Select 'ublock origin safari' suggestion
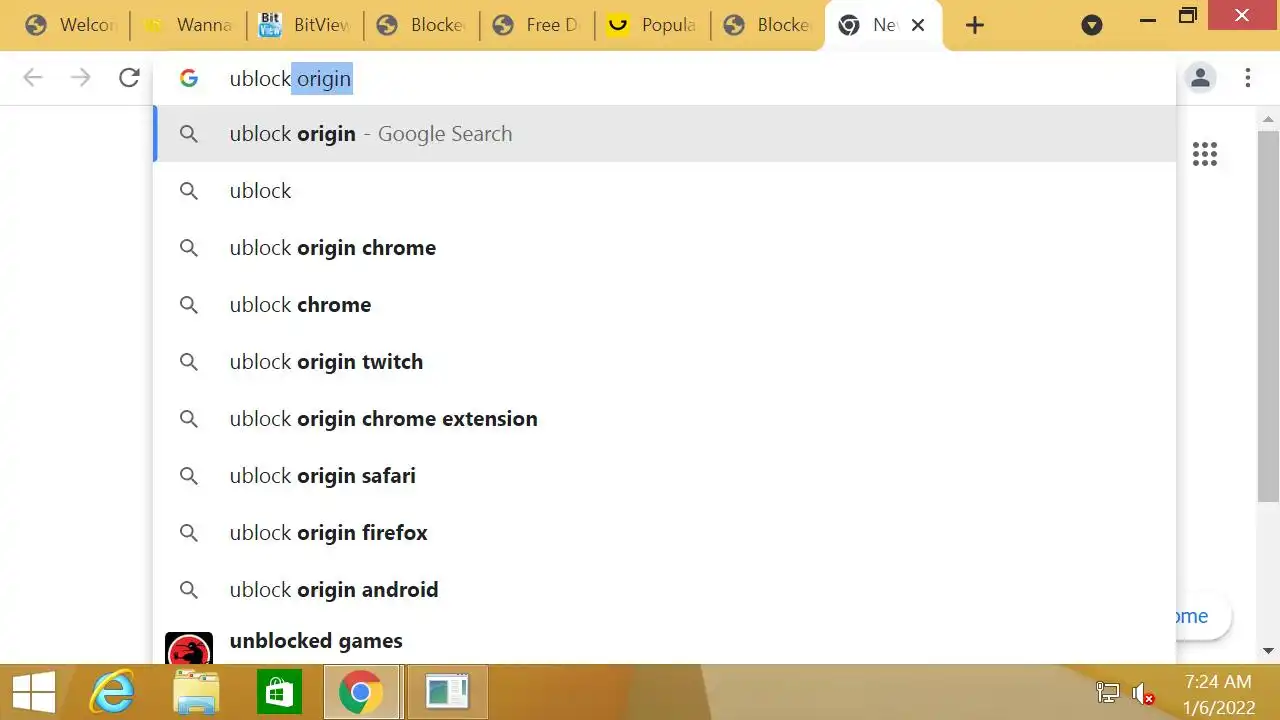The width and height of the screenshot is (1280, 720). click(665, 476)
